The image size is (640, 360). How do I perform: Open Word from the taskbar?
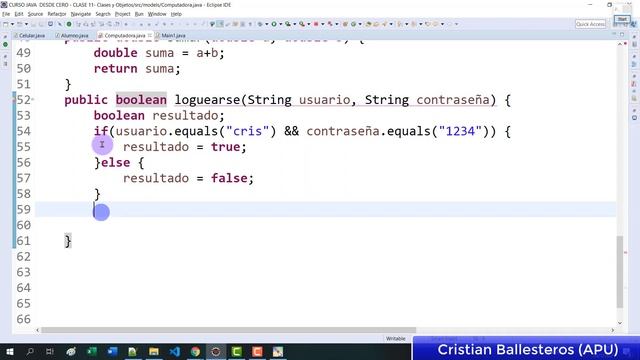tap(112, 351)
